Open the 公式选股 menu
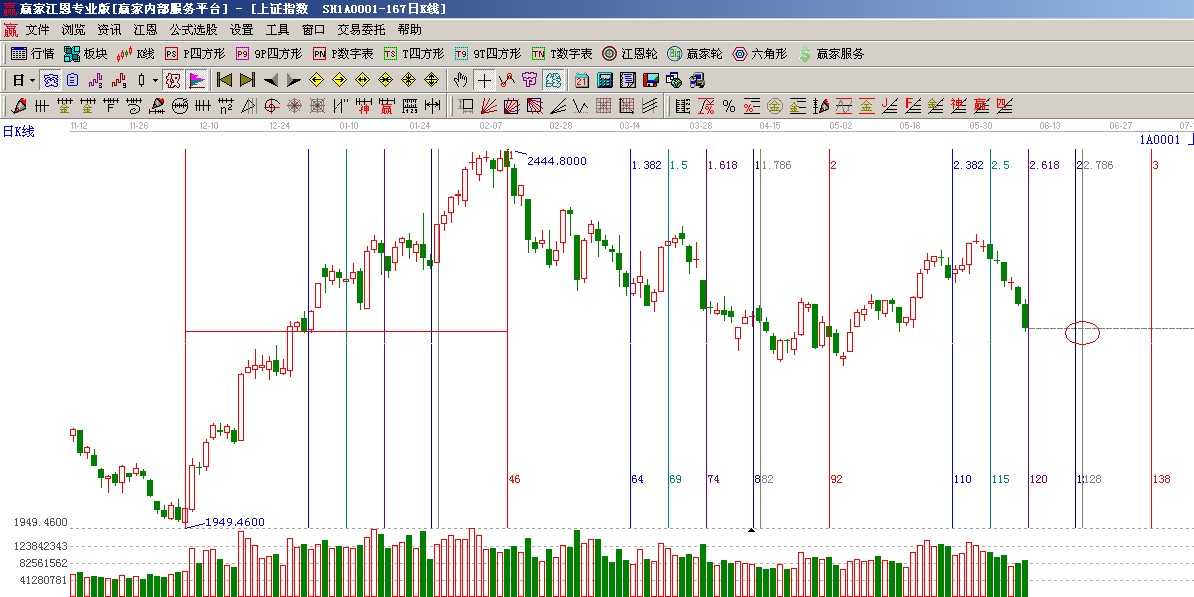The width and height of the screenshot is (1194, 597). pos(193,30)
